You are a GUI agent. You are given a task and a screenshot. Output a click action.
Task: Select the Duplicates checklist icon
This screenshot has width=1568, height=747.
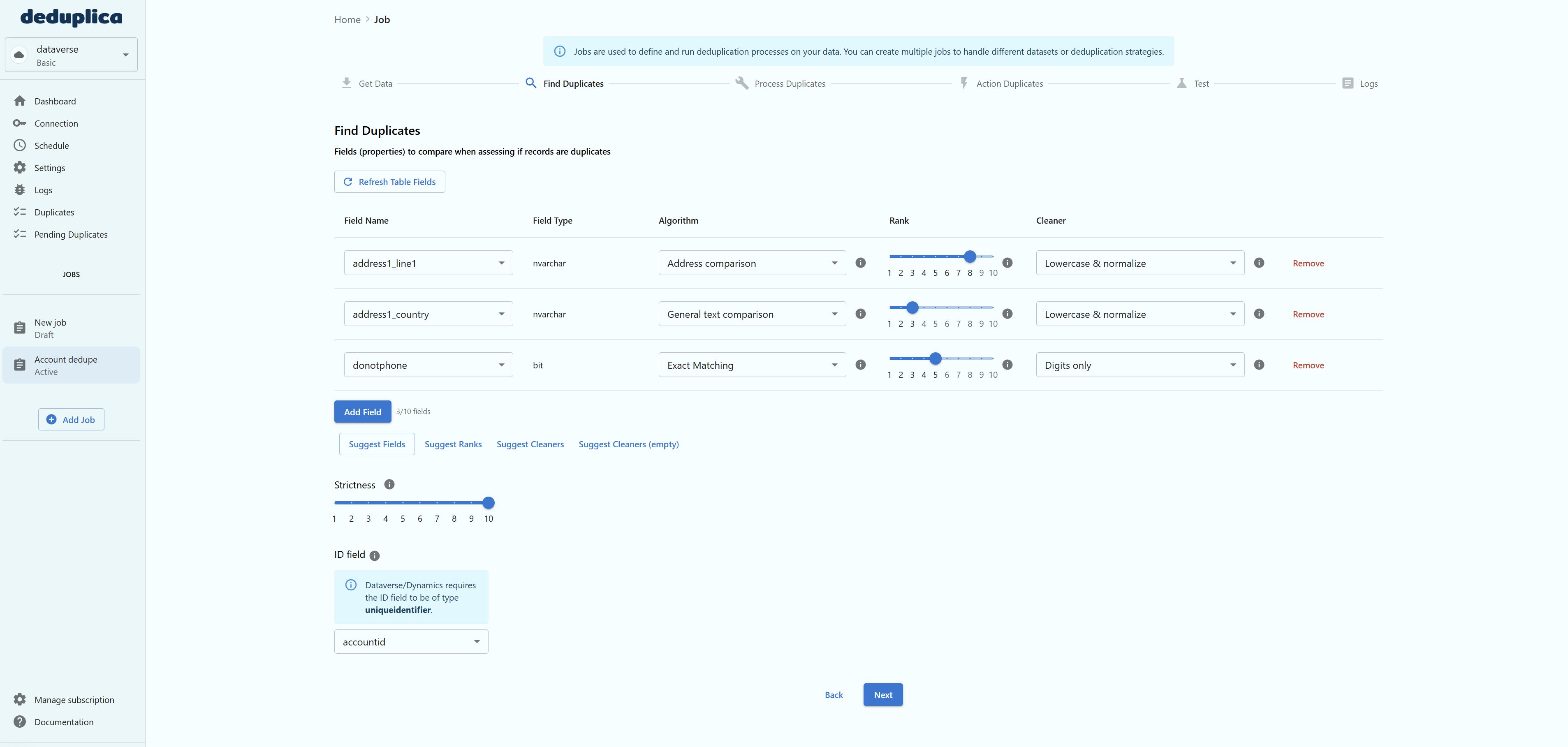click(x=20, y=212)
